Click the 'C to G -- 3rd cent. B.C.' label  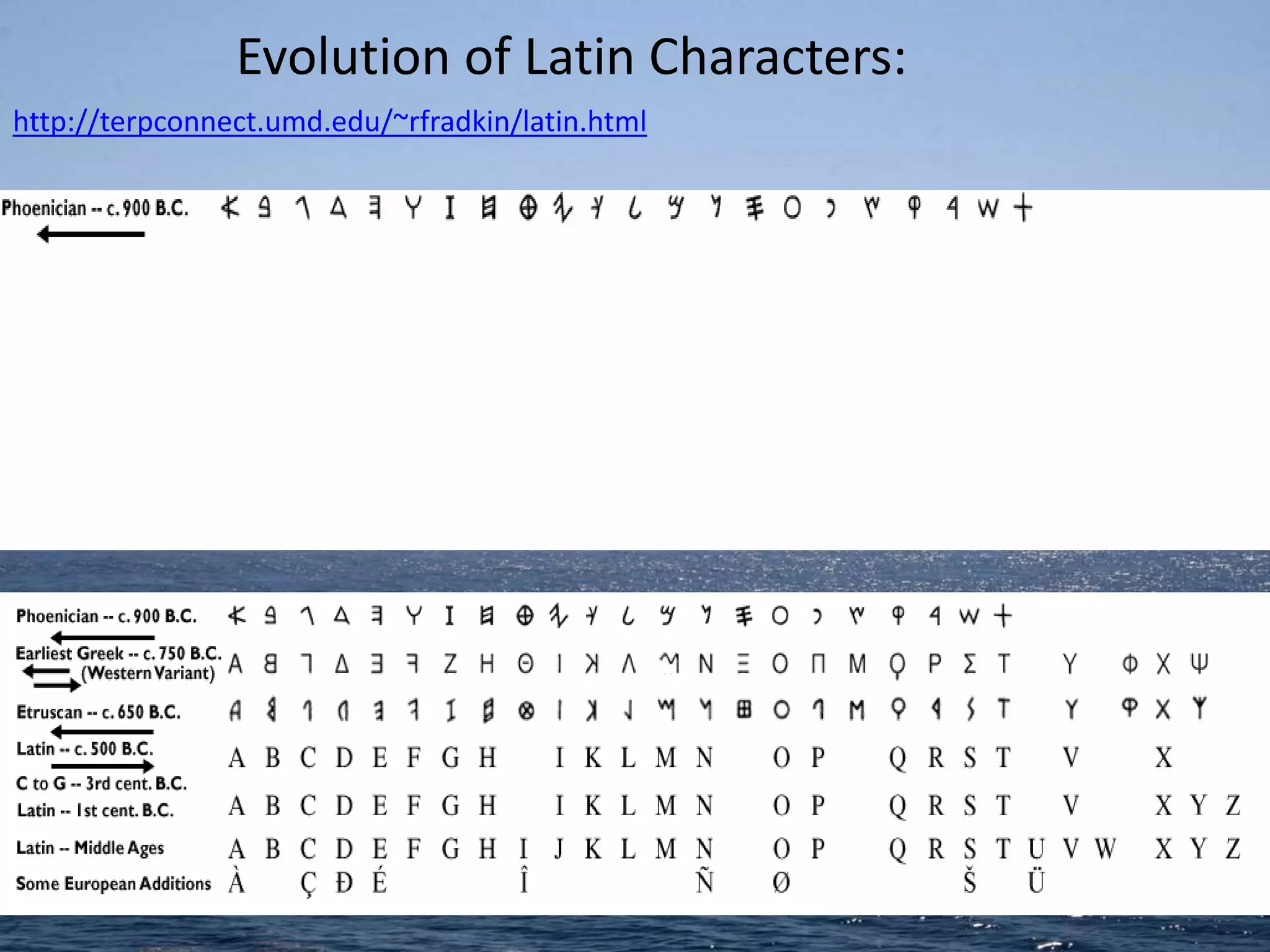coord(102,783)
